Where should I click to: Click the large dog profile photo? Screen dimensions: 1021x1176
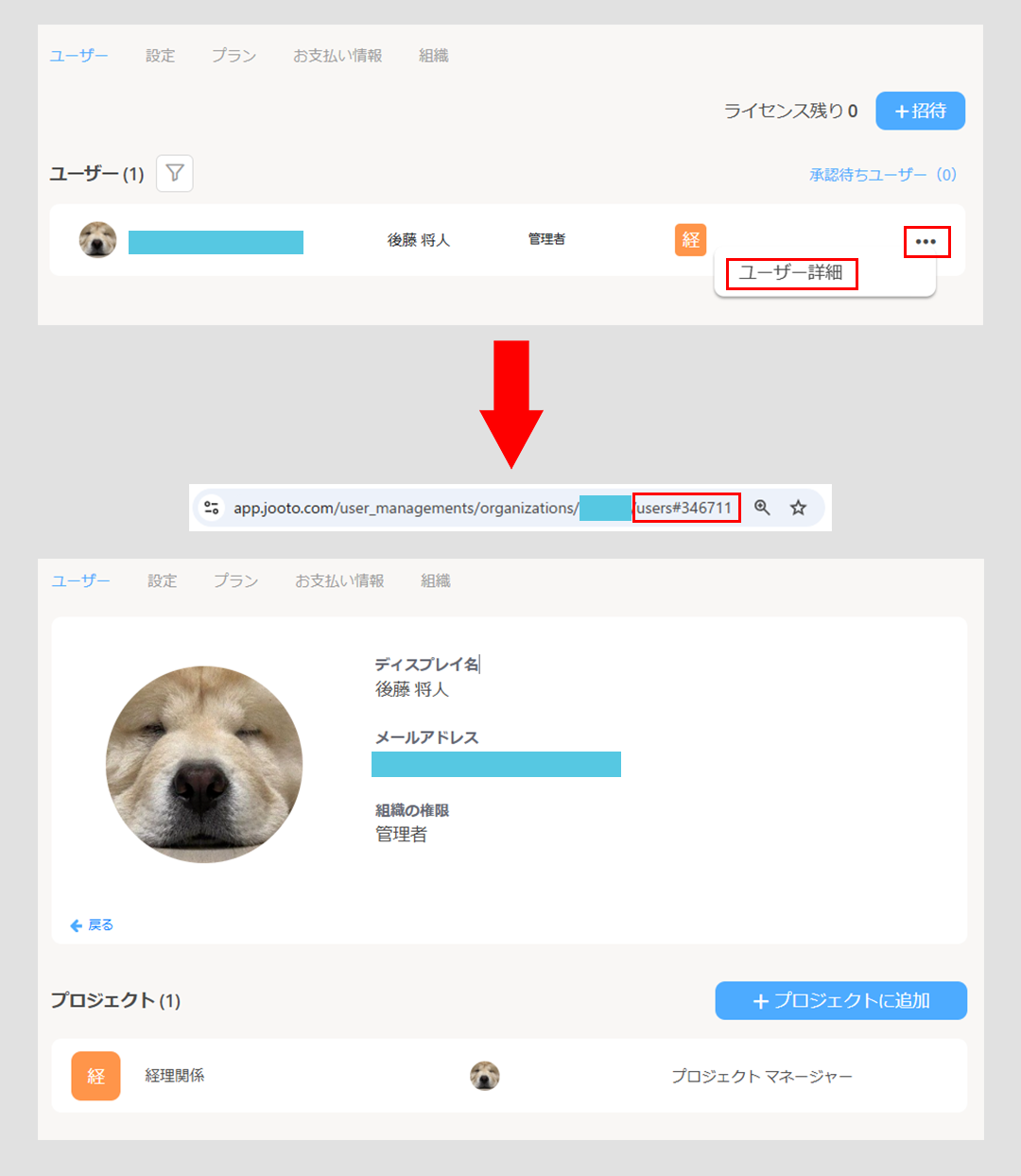pos(204,764)
